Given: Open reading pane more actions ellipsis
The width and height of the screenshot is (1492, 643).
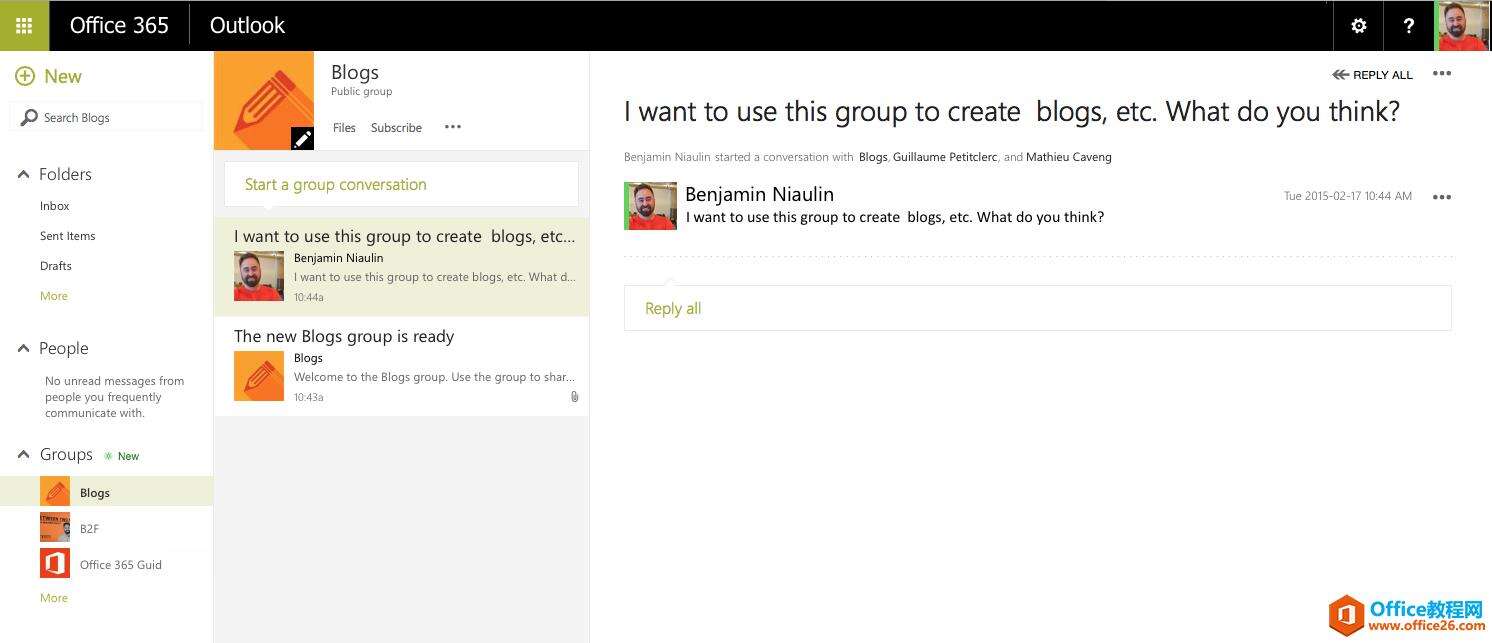Looking at the screenshot, I should point(1441,74).
